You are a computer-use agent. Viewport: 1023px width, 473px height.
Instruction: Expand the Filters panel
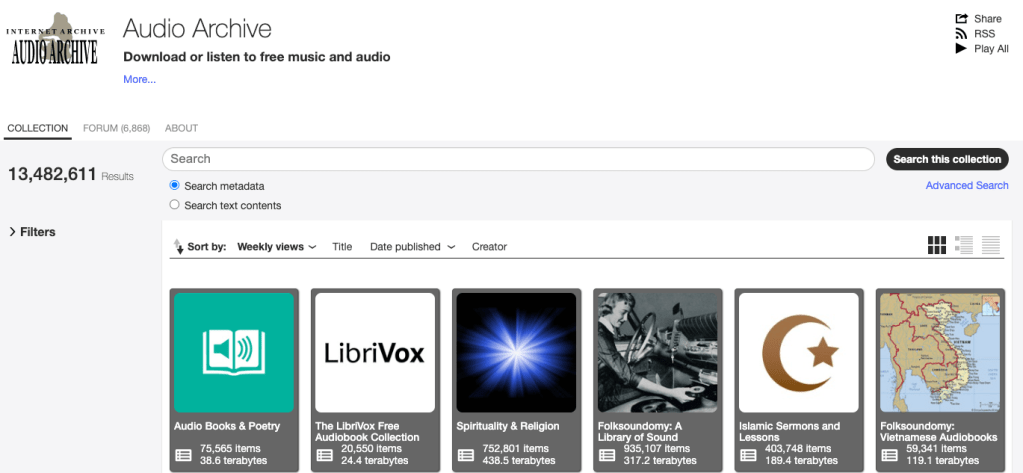point(32,232)
